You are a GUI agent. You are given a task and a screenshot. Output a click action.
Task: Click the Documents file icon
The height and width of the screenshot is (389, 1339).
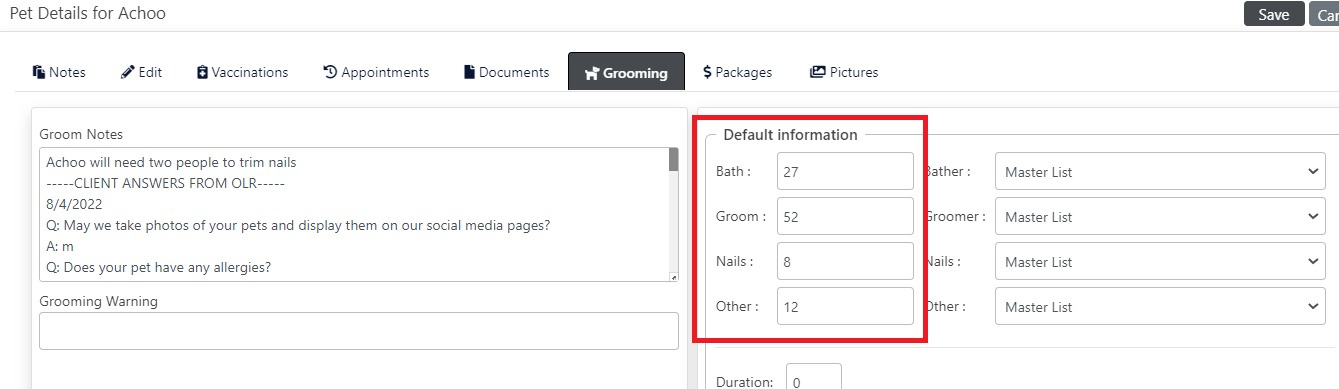pos(469,72)
